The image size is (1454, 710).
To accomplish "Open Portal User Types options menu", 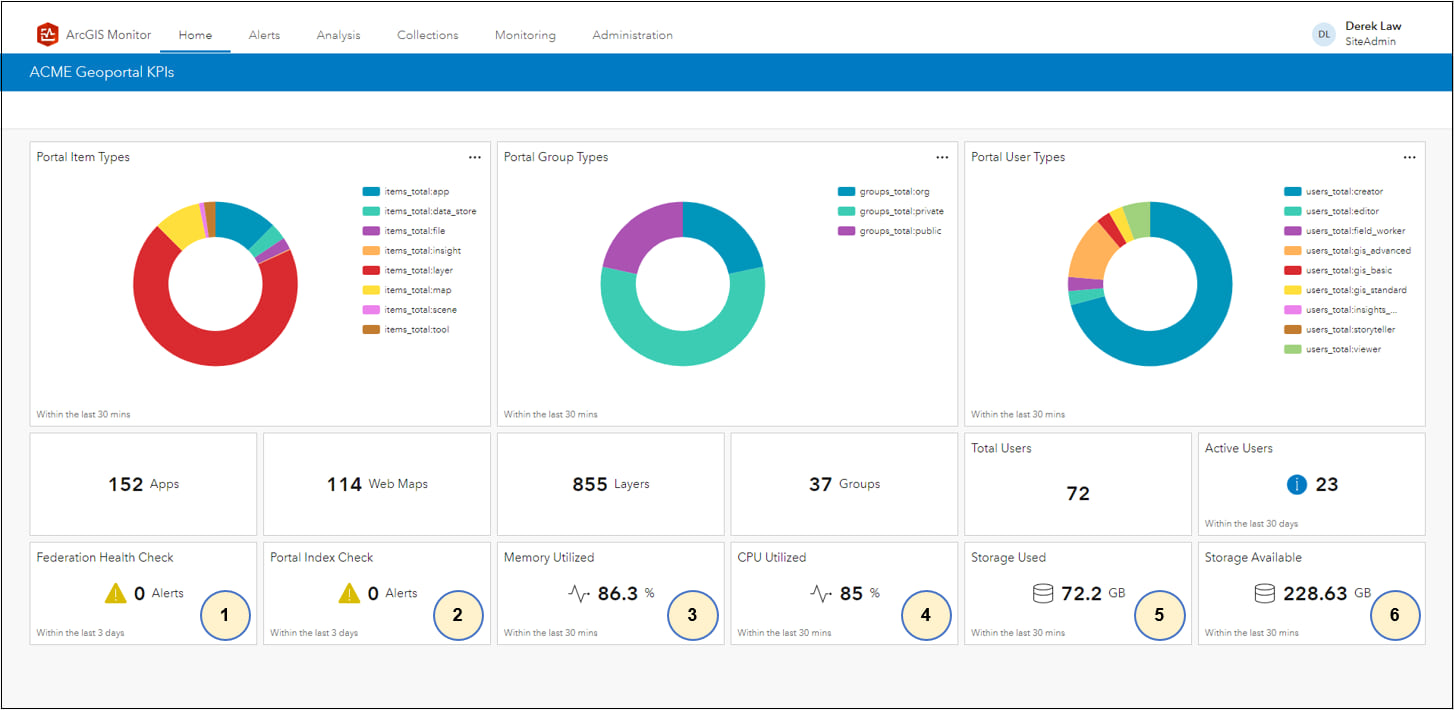I will [x=1409, y=157].
